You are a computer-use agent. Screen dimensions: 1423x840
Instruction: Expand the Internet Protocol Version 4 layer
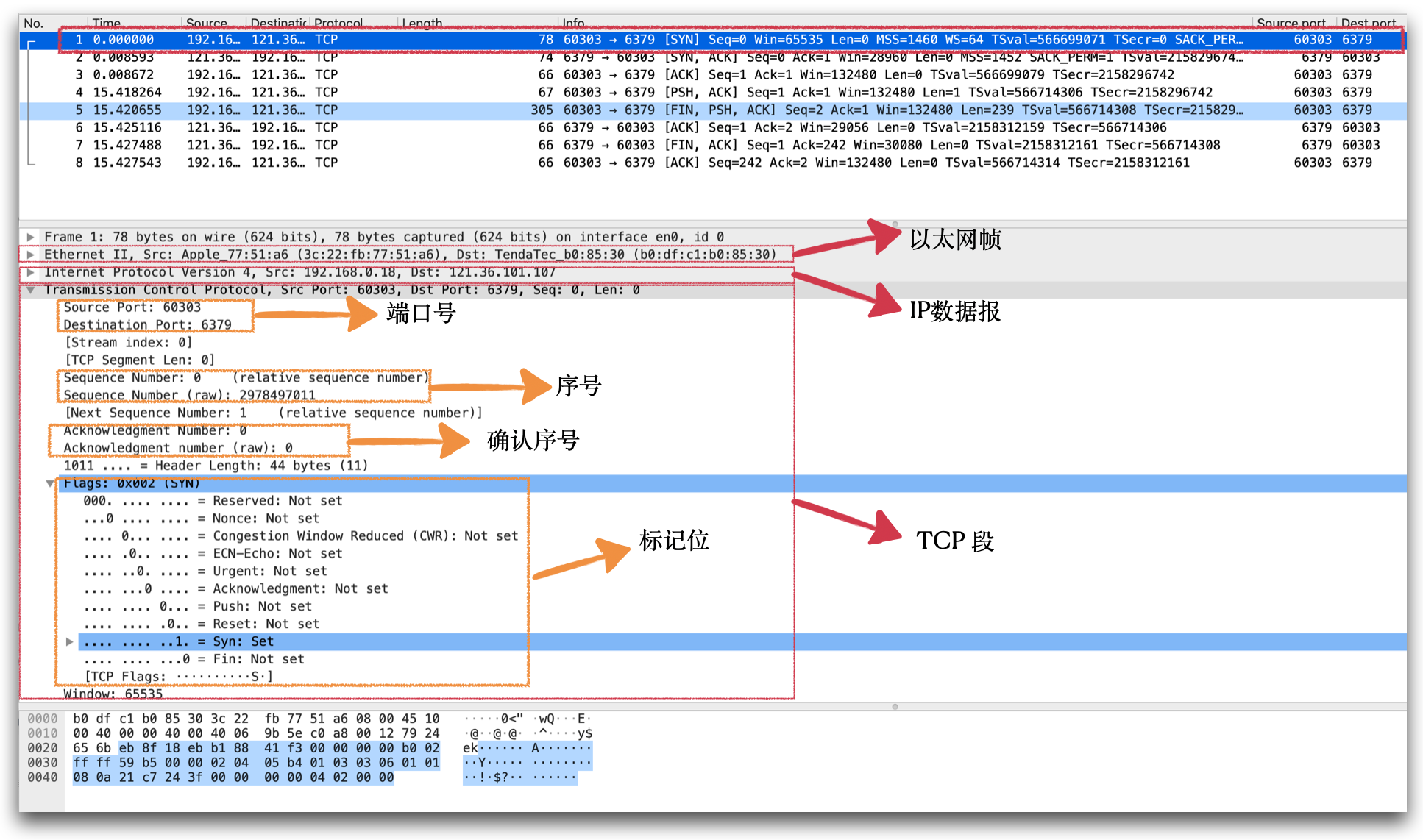[x=30, y=272]
